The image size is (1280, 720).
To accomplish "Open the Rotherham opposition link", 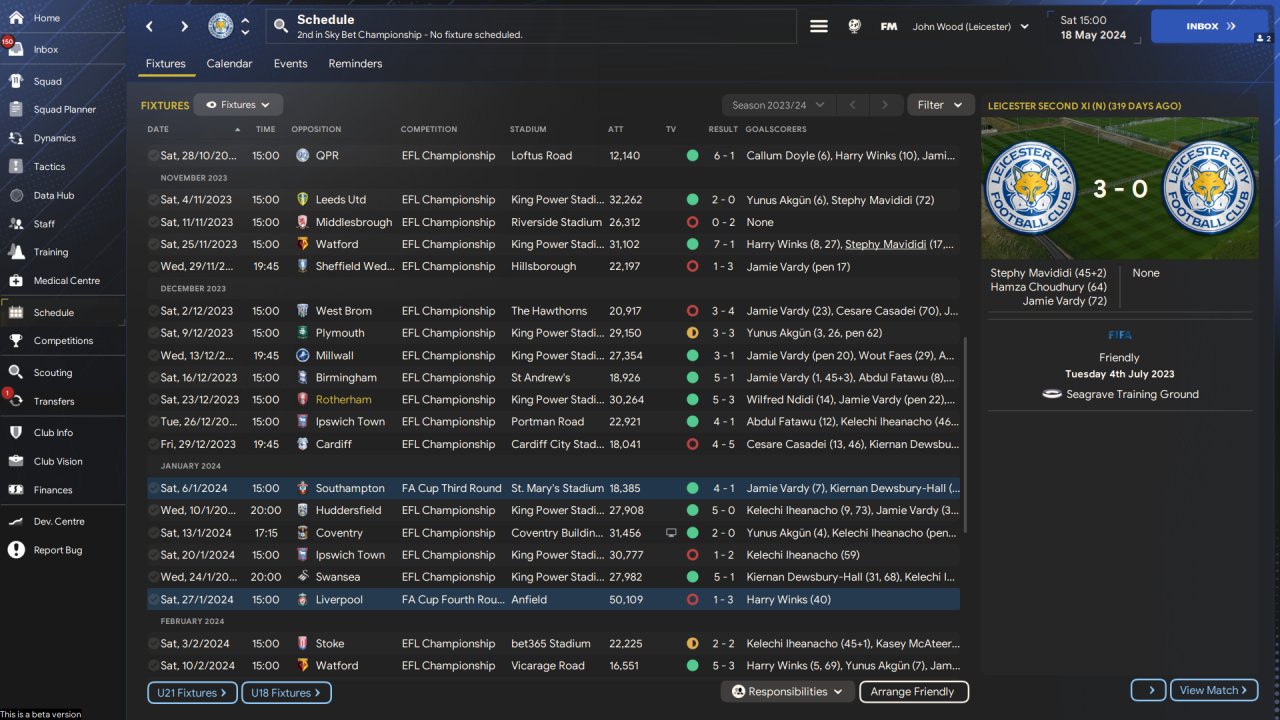I will [x=343, y=400].
